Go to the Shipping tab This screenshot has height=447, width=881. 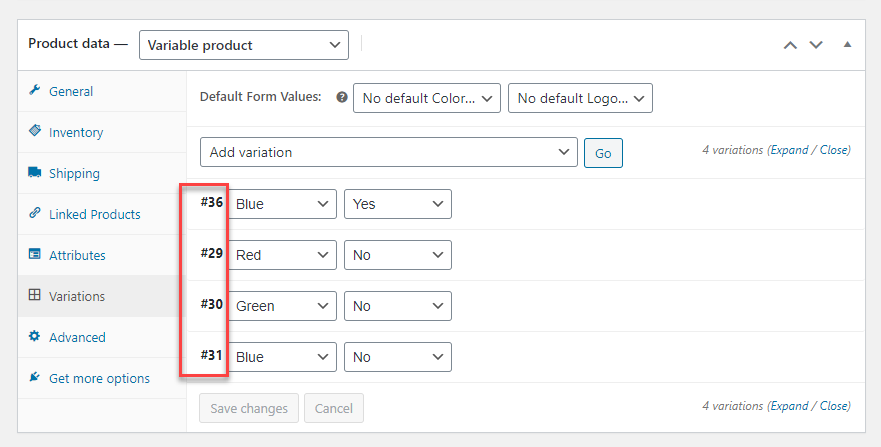tap(102, 173)
